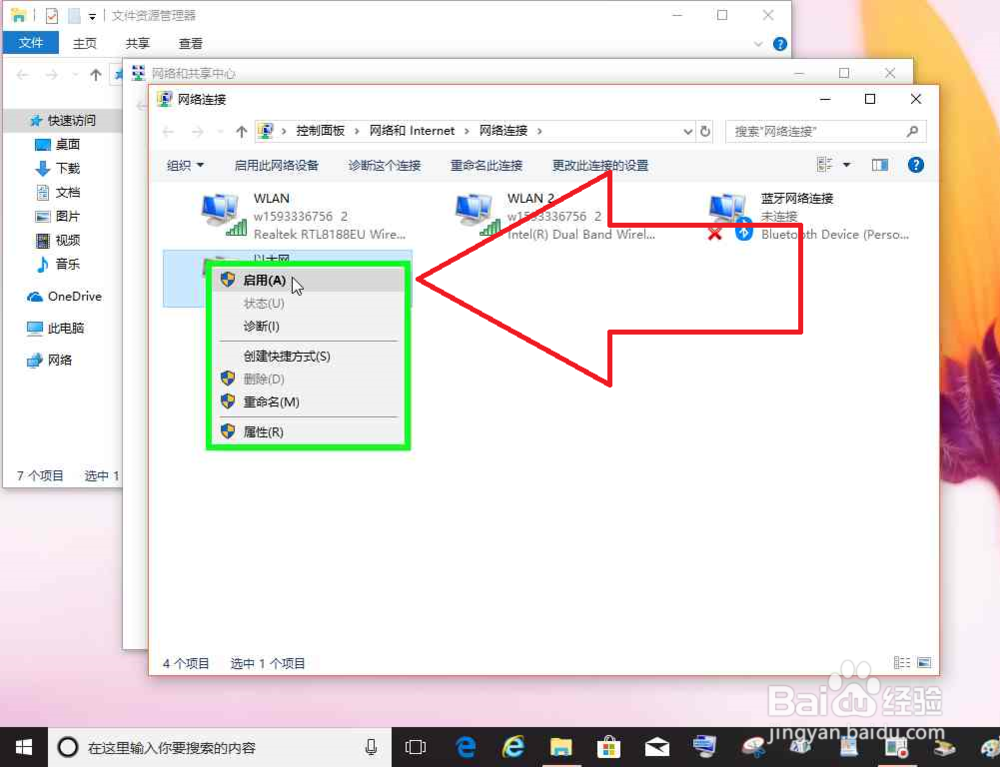Viewport: 1000px width, 767px height.
Task: Open the 组织 dropdown menu
Action: 184,164
